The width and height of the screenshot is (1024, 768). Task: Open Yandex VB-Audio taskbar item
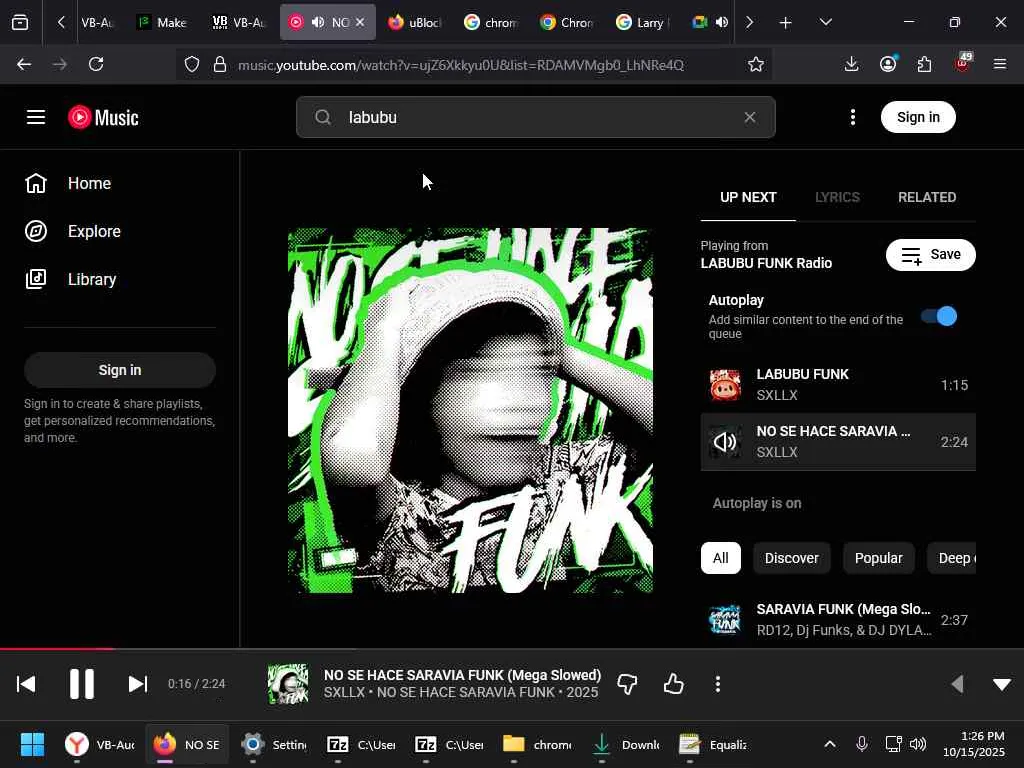pyautogui.click(x=100, y=744)
